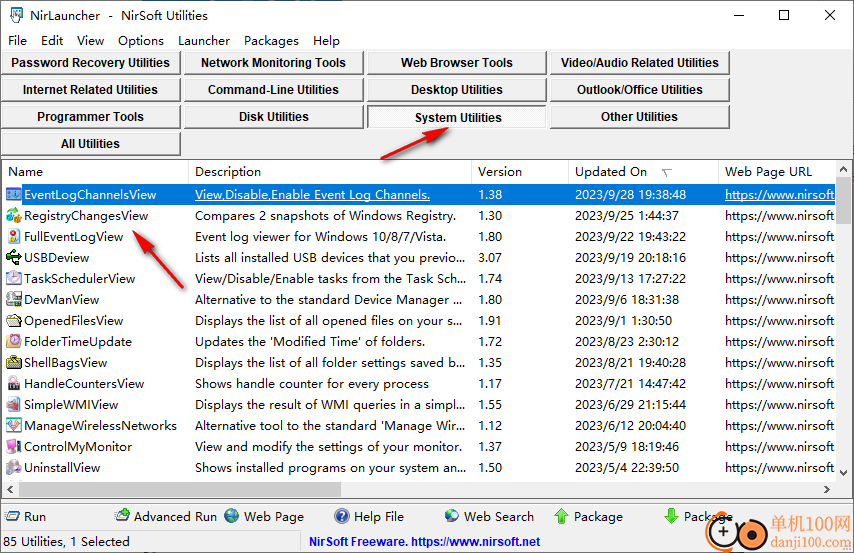Select System Utilities category
854x553 pixels.
(456, 117)
